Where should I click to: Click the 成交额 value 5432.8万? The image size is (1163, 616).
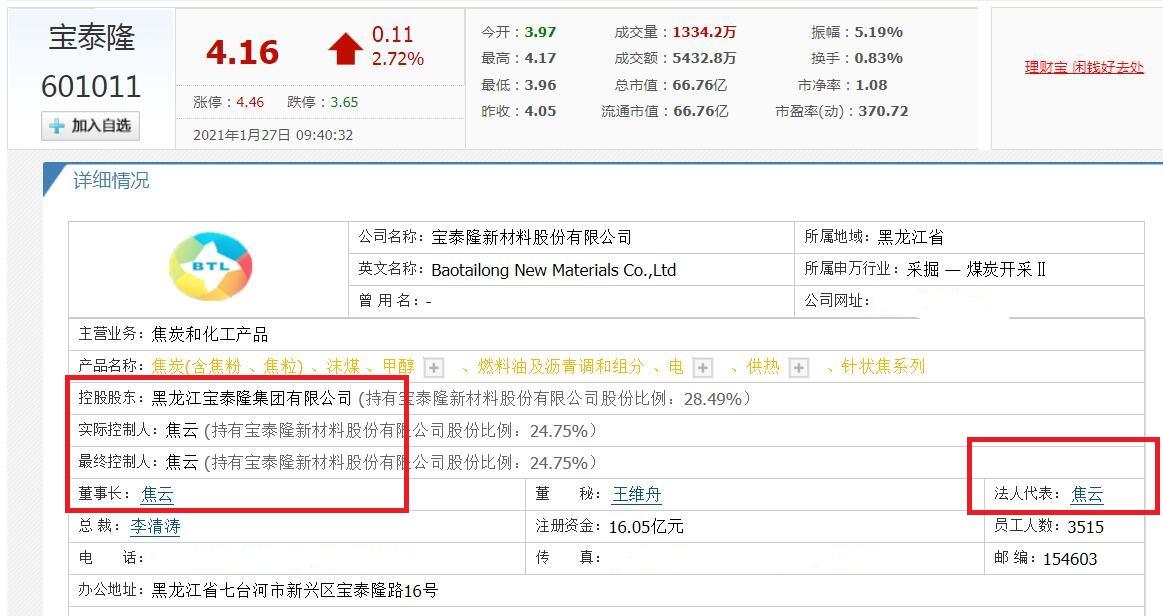pyautogui.click(x=704, y=58)
